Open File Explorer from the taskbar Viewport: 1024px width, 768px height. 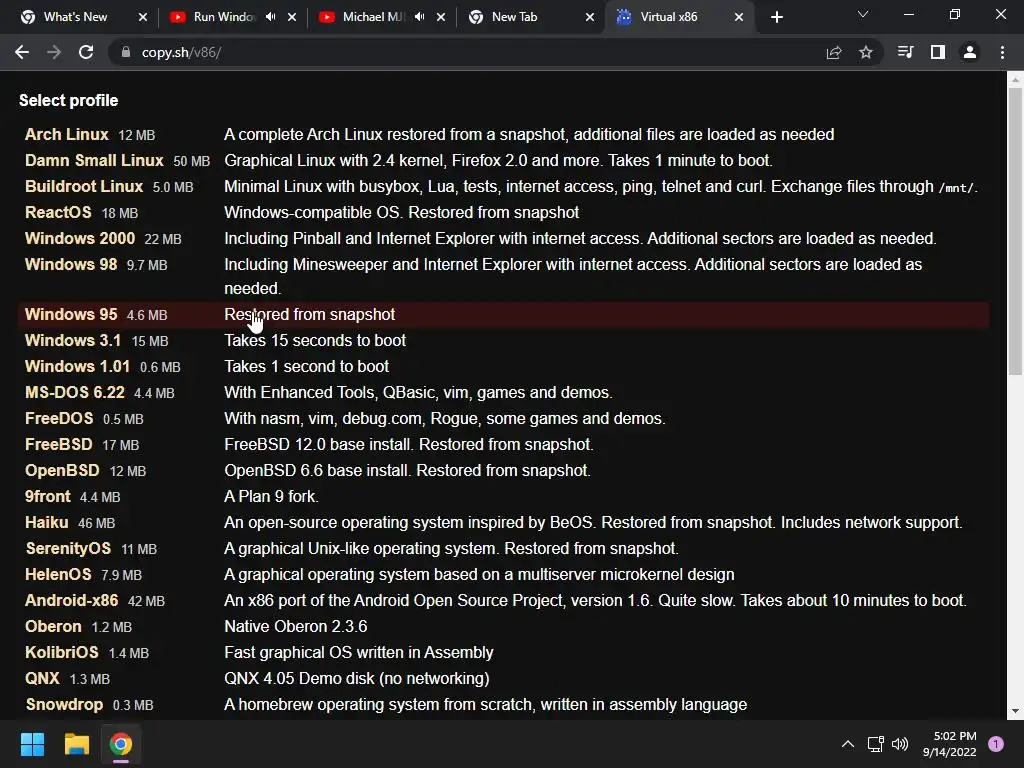click(76, 744)
